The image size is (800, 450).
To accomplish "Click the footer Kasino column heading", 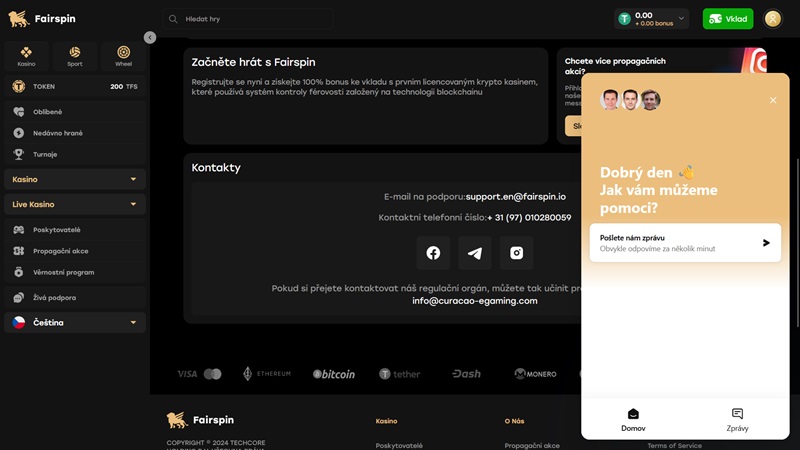I will click(x=386, y=421).
